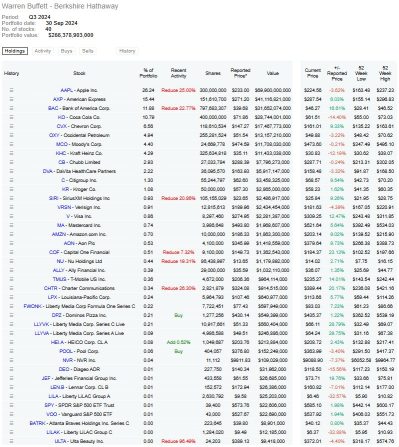Open BAC - Bank of America Corp. link

tap(79, 108)
